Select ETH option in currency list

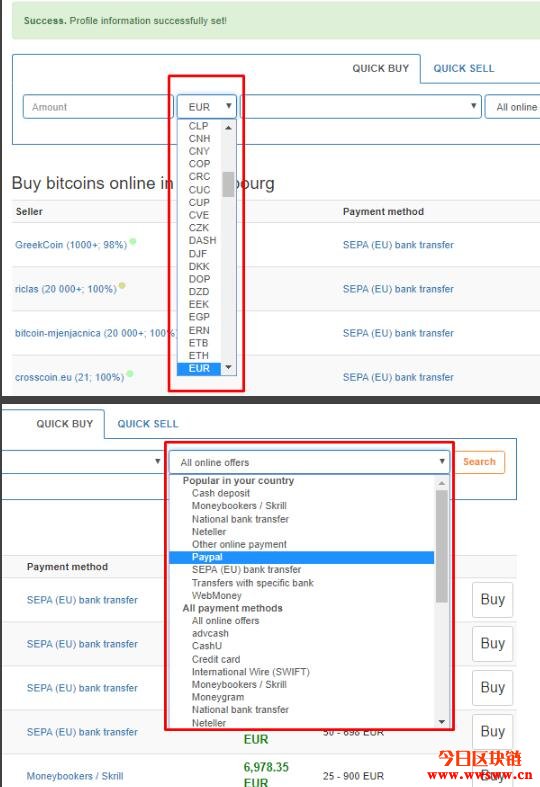point(199,355)
